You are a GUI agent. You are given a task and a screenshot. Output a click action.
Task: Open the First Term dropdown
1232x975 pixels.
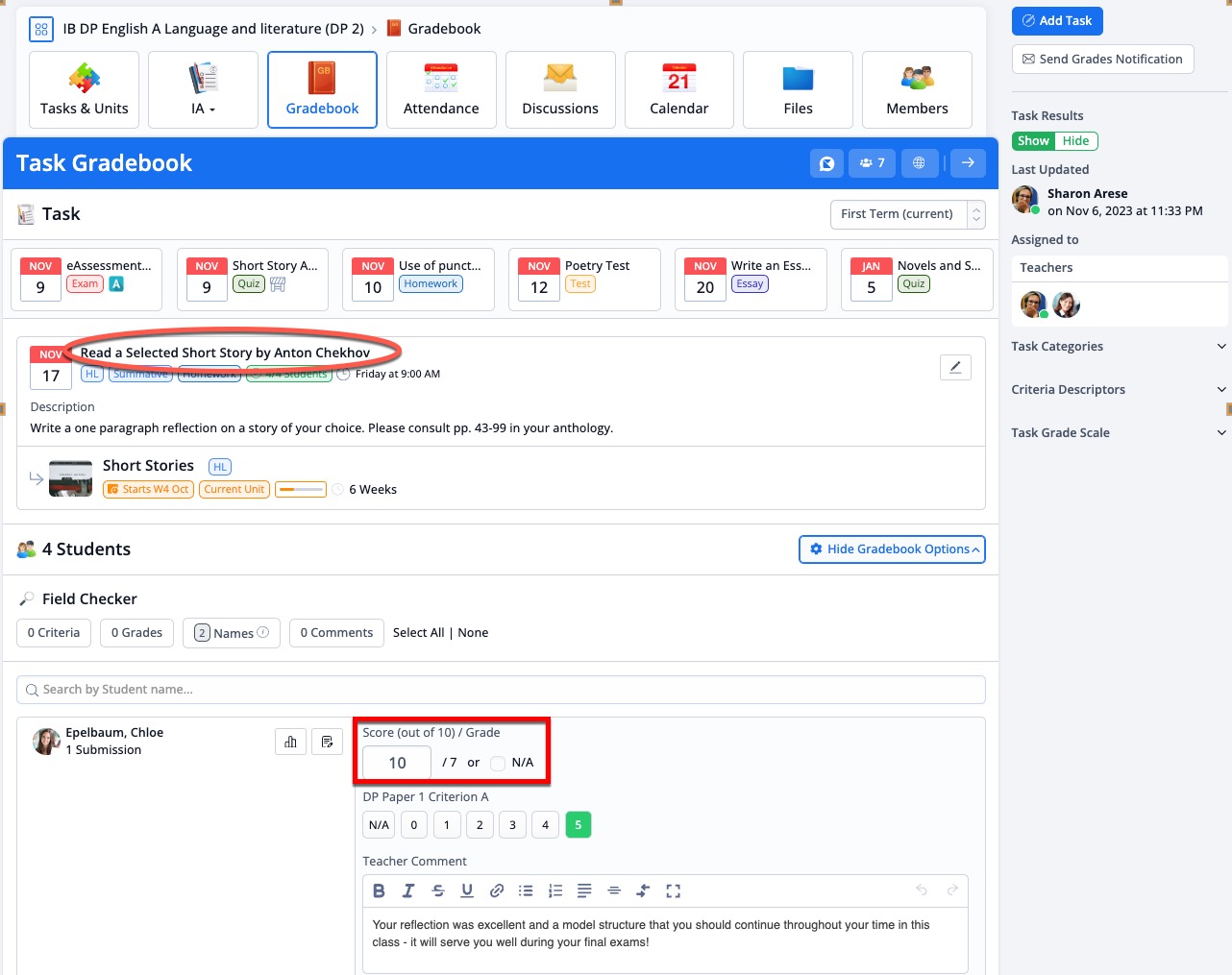click(907, 214)
